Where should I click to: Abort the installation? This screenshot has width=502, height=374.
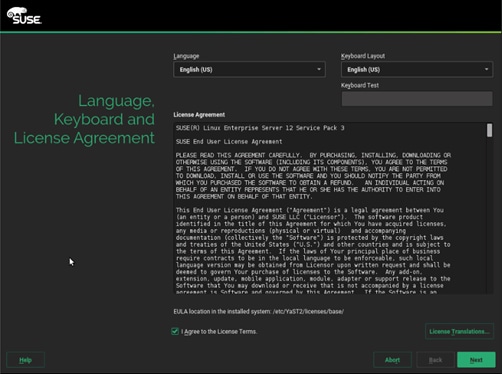pos(392,360)
